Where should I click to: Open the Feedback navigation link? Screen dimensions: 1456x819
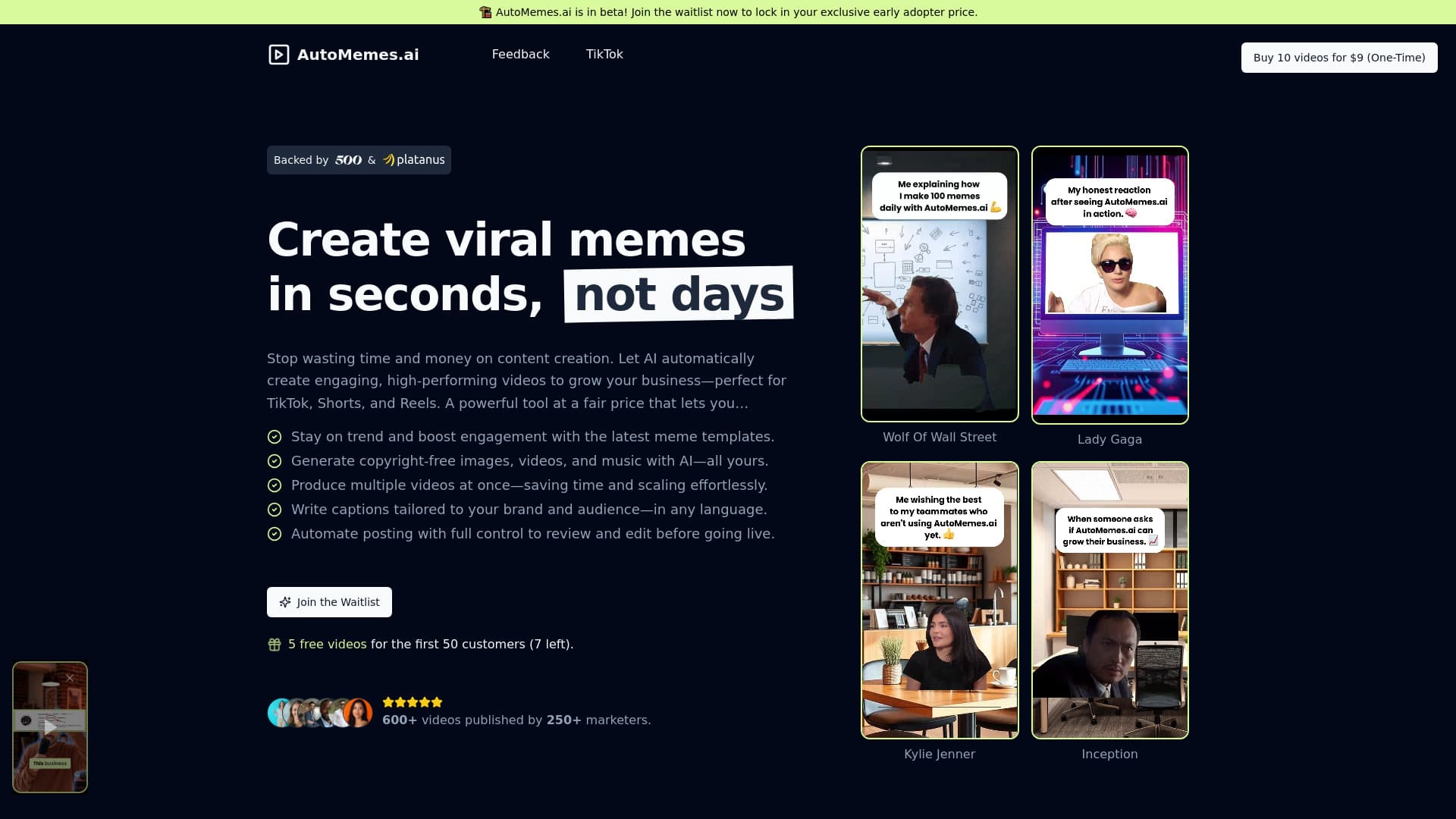point(521,54)
